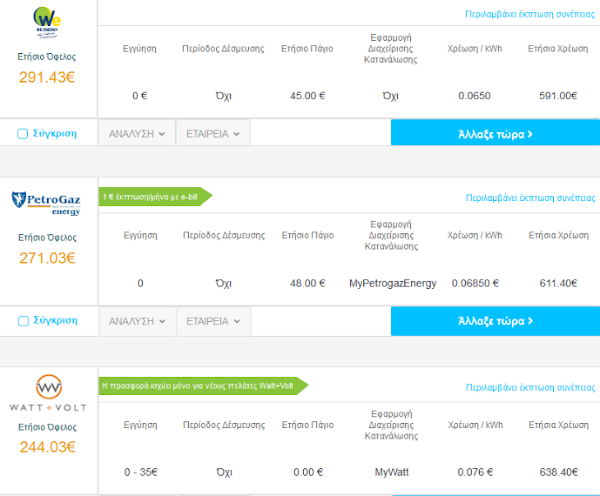Image resolution: width=600 pixels, height=496 pixels.
Task: Click the PetroGaz energy logo
Action: pyautogui.click(x=46, y=203)
